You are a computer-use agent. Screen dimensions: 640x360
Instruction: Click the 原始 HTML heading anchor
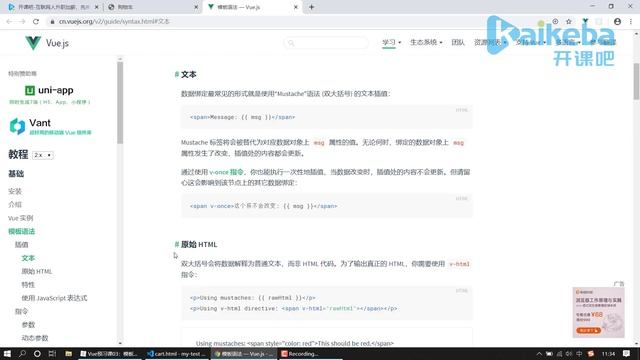(x=177, y=244)
